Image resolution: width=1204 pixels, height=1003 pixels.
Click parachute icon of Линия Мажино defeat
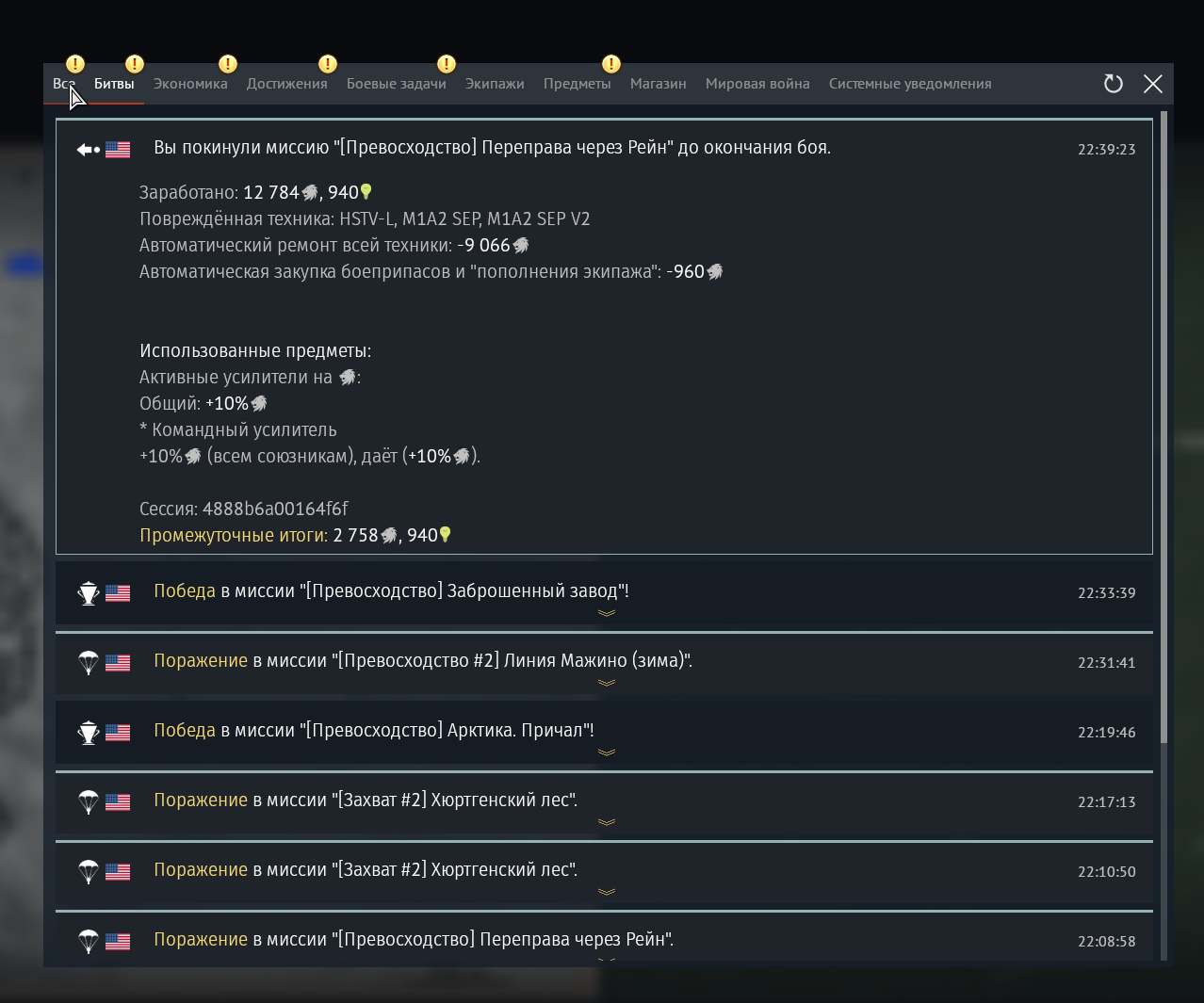pos(89,663)
